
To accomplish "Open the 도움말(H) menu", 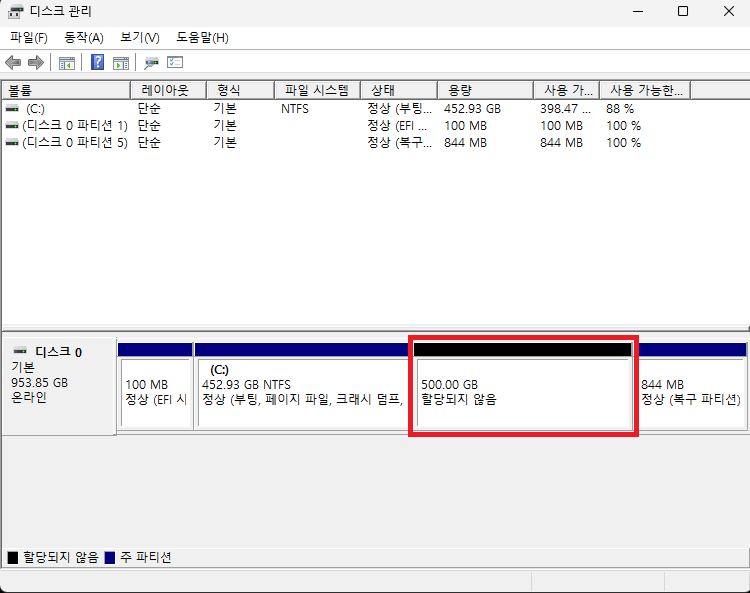I will [202, 37].
